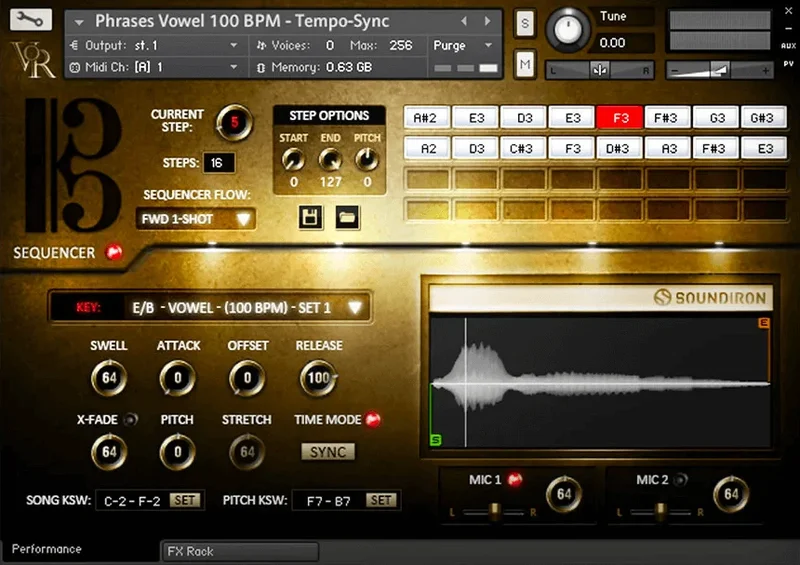Open the instrument name dropdown arrow

(79, 22)
